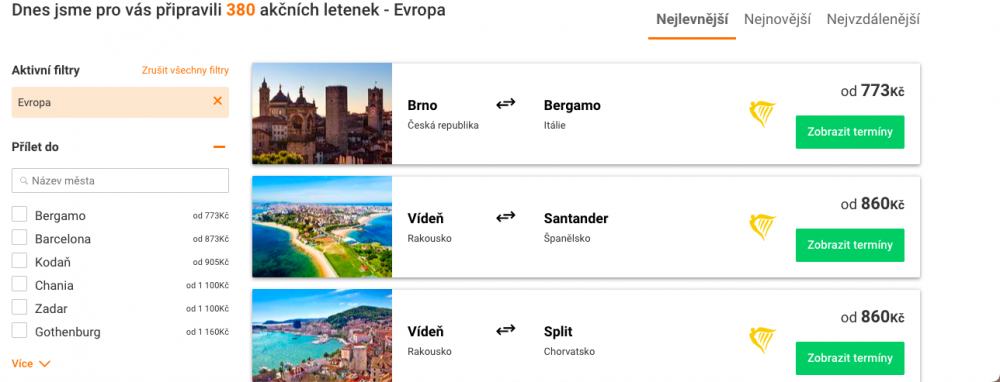Tick the Barcelona checkbox
This screenshot has width=1000, height=382.
[x=19, y=238]
